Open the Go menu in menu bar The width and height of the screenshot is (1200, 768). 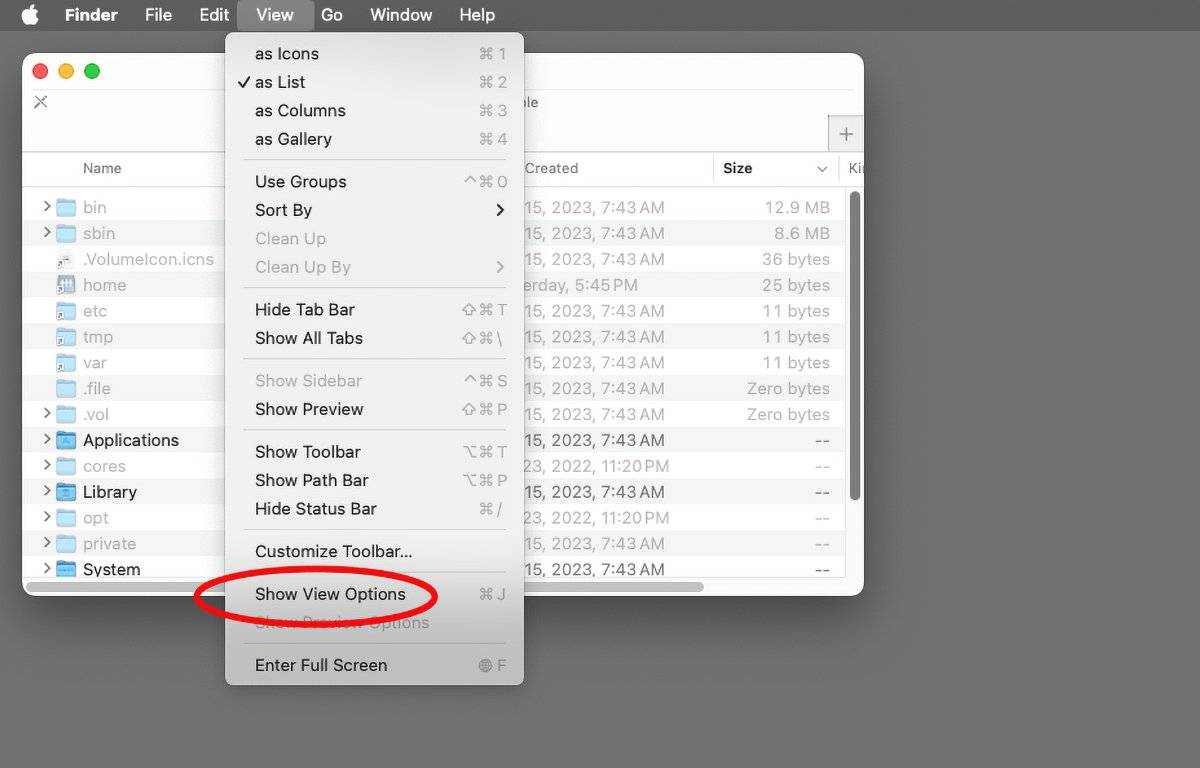[x=332, y=15]
